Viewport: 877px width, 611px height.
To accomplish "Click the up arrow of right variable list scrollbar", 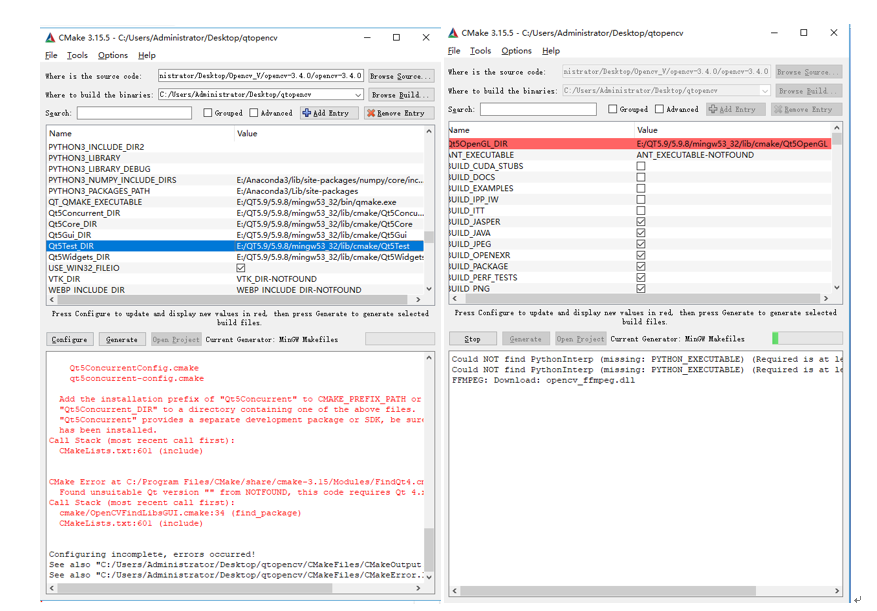I will [837, 128].
